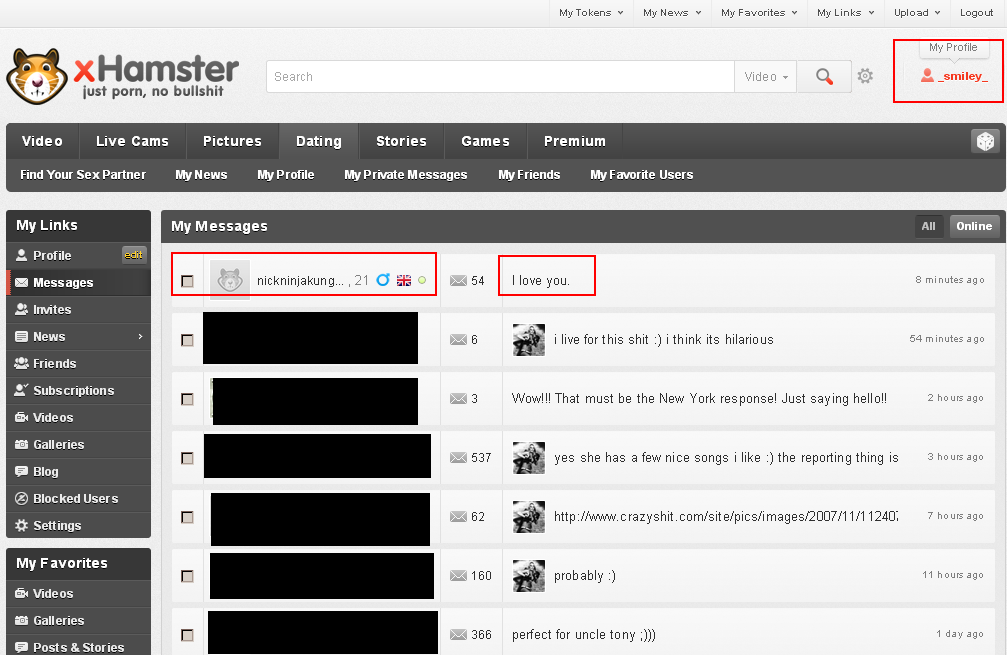Click avatar next to 'probably :)' message
Viewport: 1007px width, 655px height.
[529, 575]
